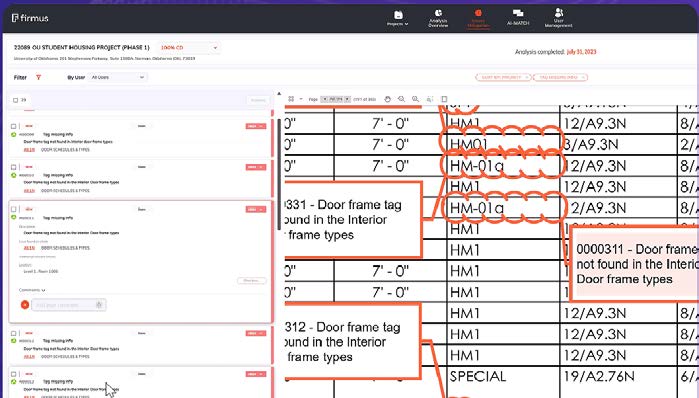Open the Projects folder icon menu

[398, 15]
